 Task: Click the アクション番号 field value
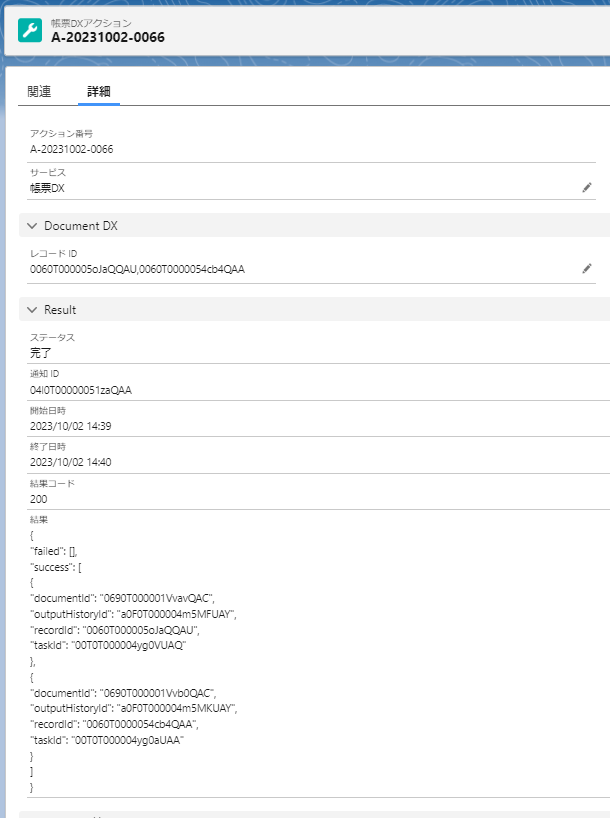coord(71,149)
